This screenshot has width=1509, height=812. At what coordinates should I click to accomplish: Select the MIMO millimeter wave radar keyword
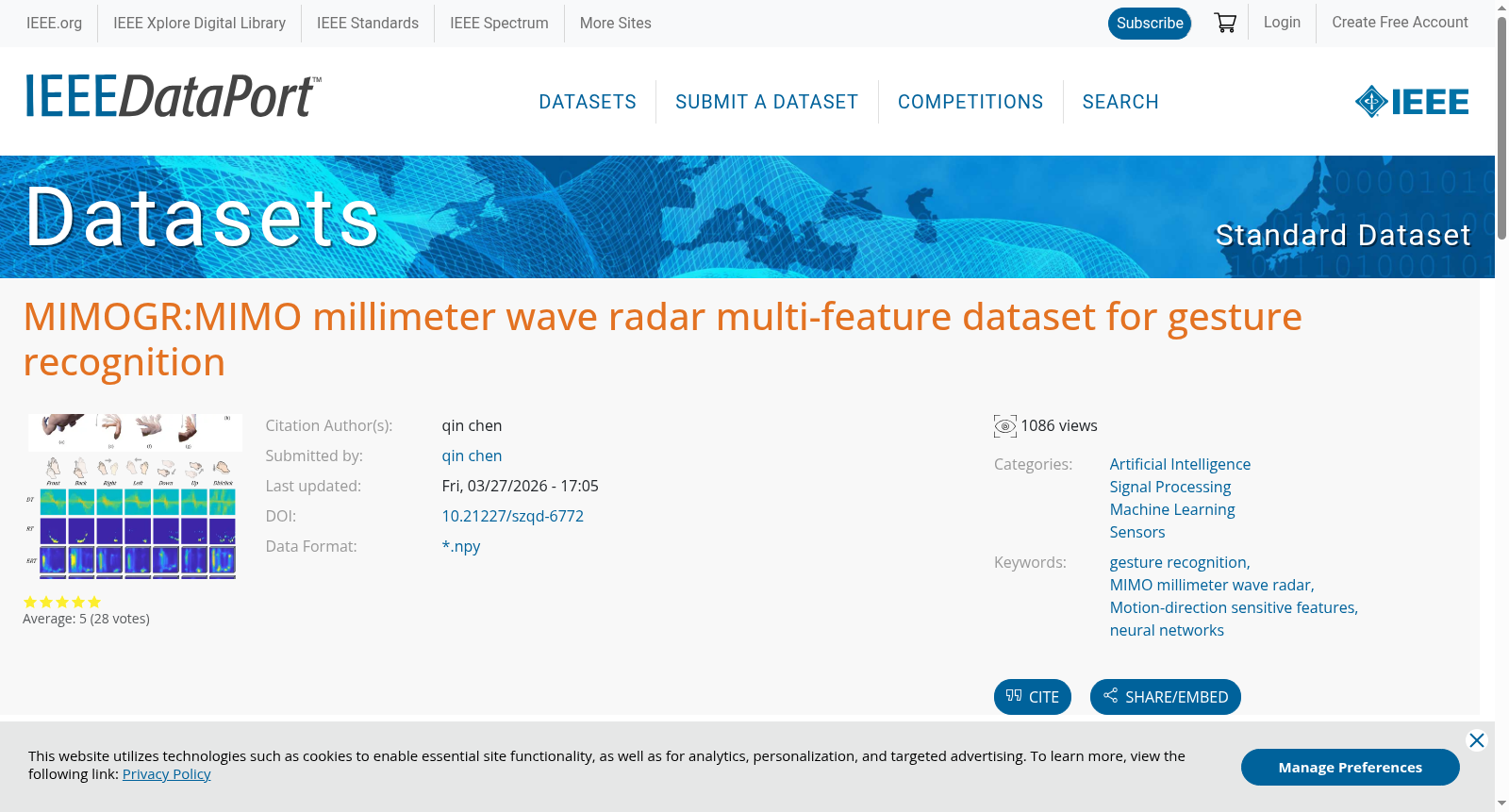pos(1212,585)
